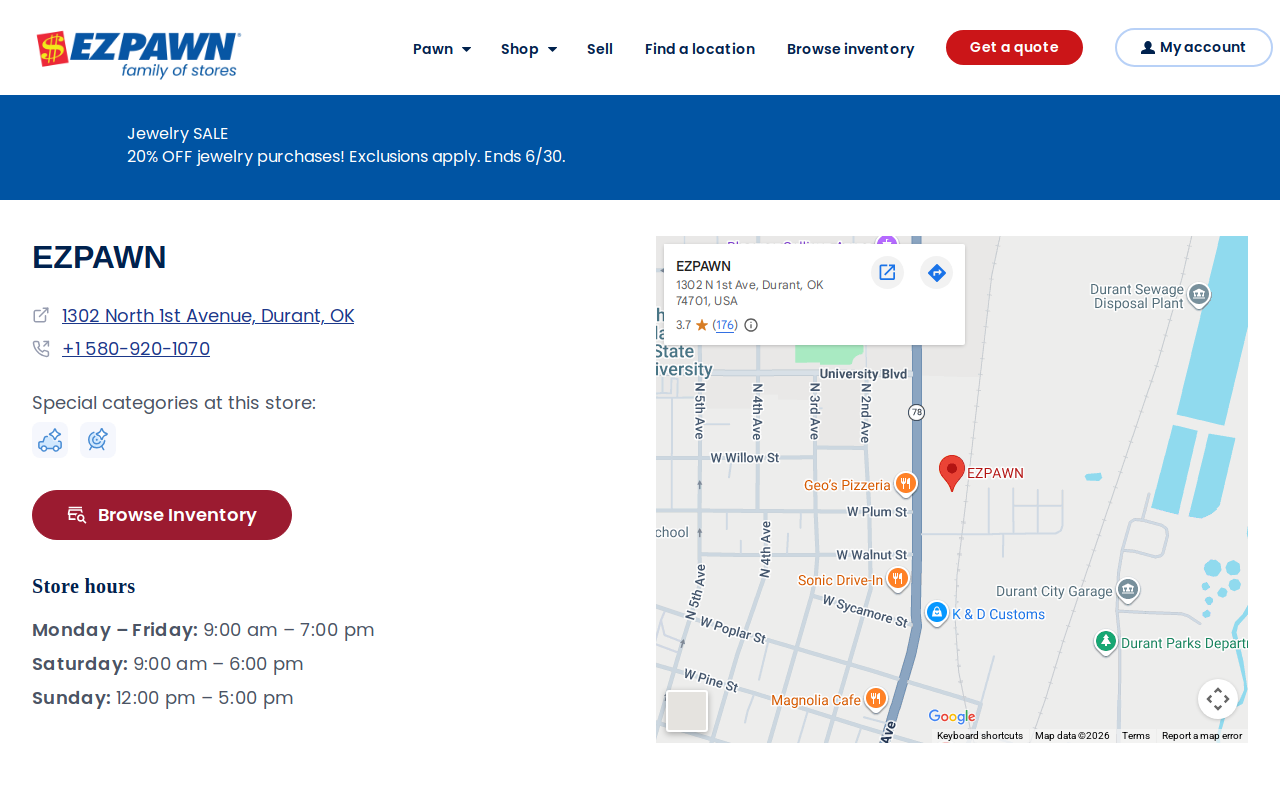Screen dimensions: 1280x800
Task: Open Browse inventory in the navigation bar
Action: pos(851,49)
